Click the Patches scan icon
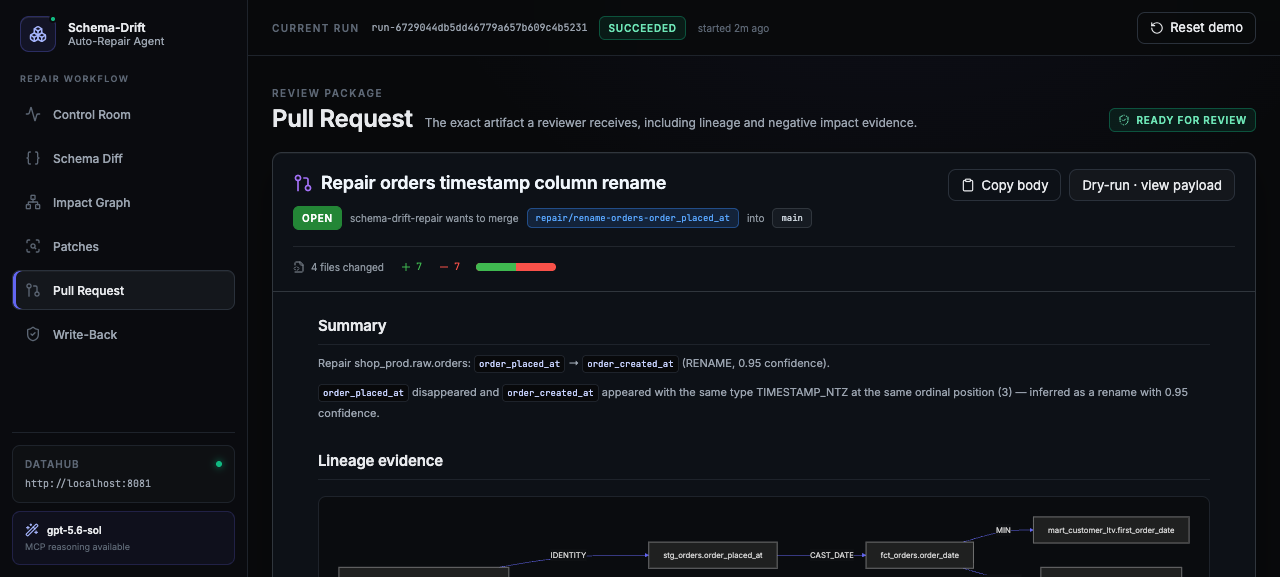Viewport: 1280px width, 577px height. tap(33, 247)
